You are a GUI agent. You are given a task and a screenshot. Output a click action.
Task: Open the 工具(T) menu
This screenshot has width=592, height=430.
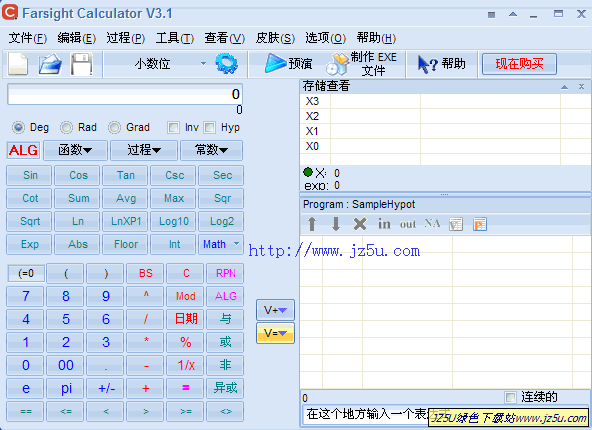pos(175,38)
